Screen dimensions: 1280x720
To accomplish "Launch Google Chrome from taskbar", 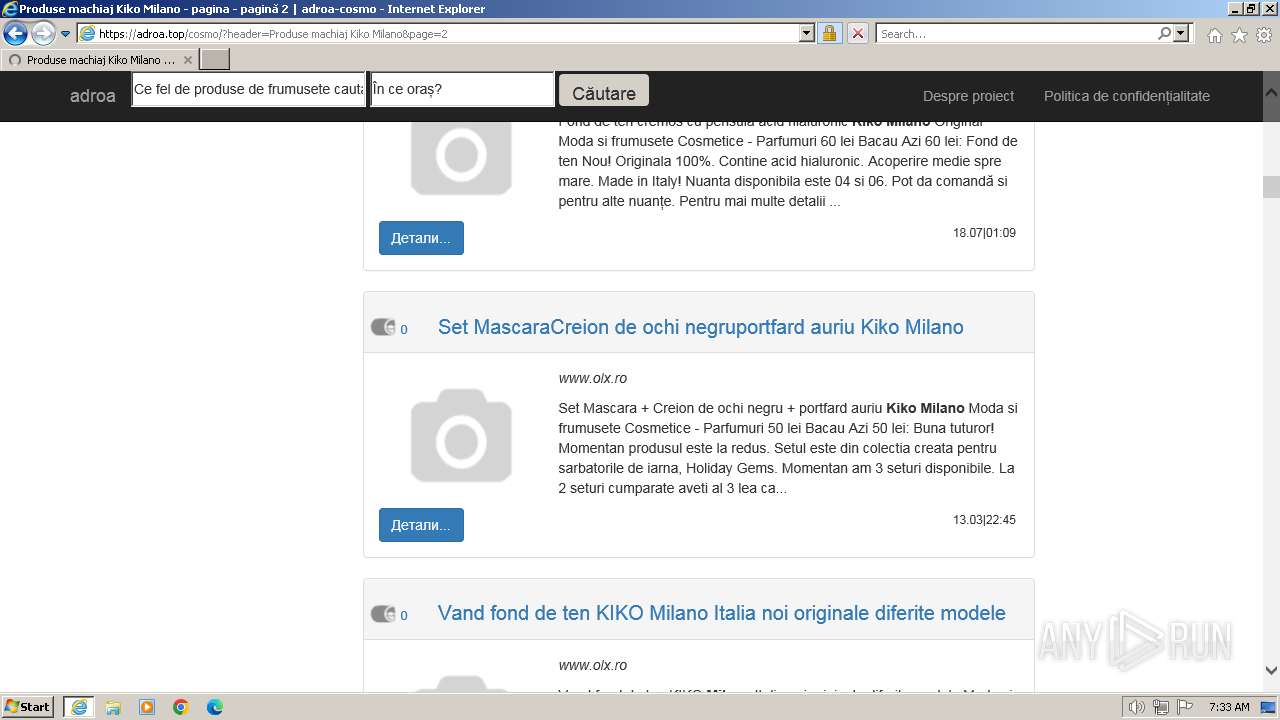I will (x=181, y=707).
